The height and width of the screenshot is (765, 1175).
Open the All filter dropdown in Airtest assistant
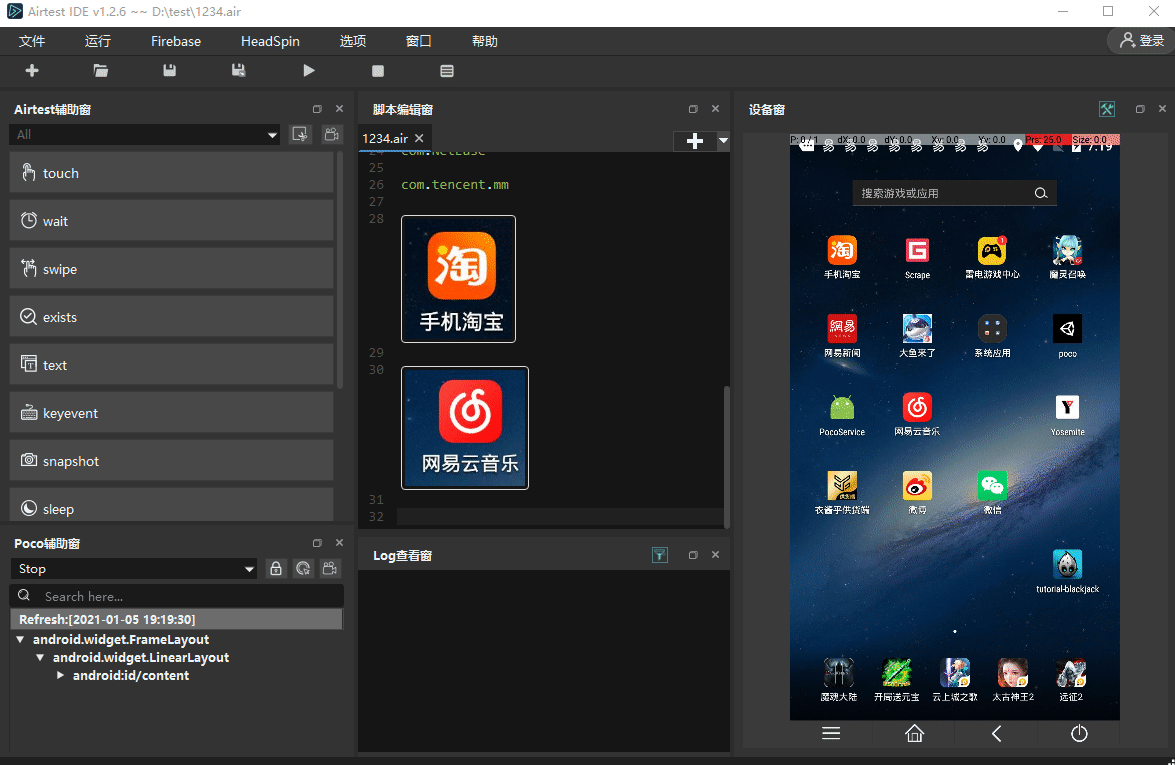pos(145,134)
